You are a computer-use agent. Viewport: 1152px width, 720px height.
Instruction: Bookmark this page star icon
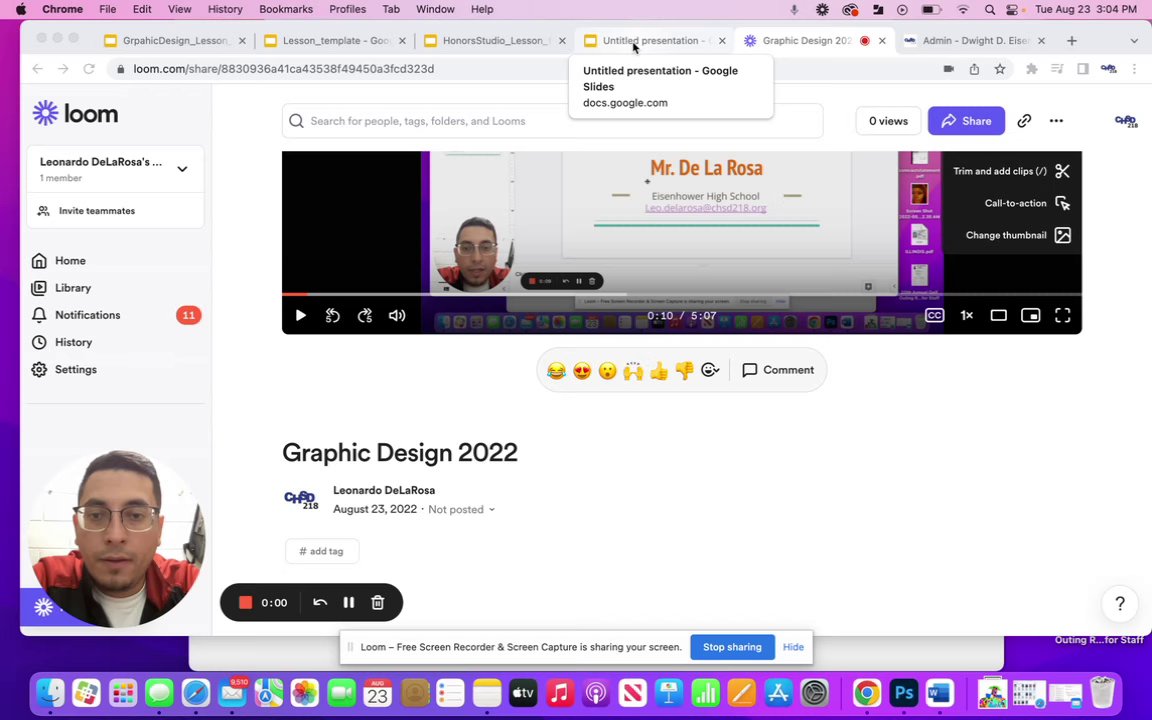[x=1000, y=69]
